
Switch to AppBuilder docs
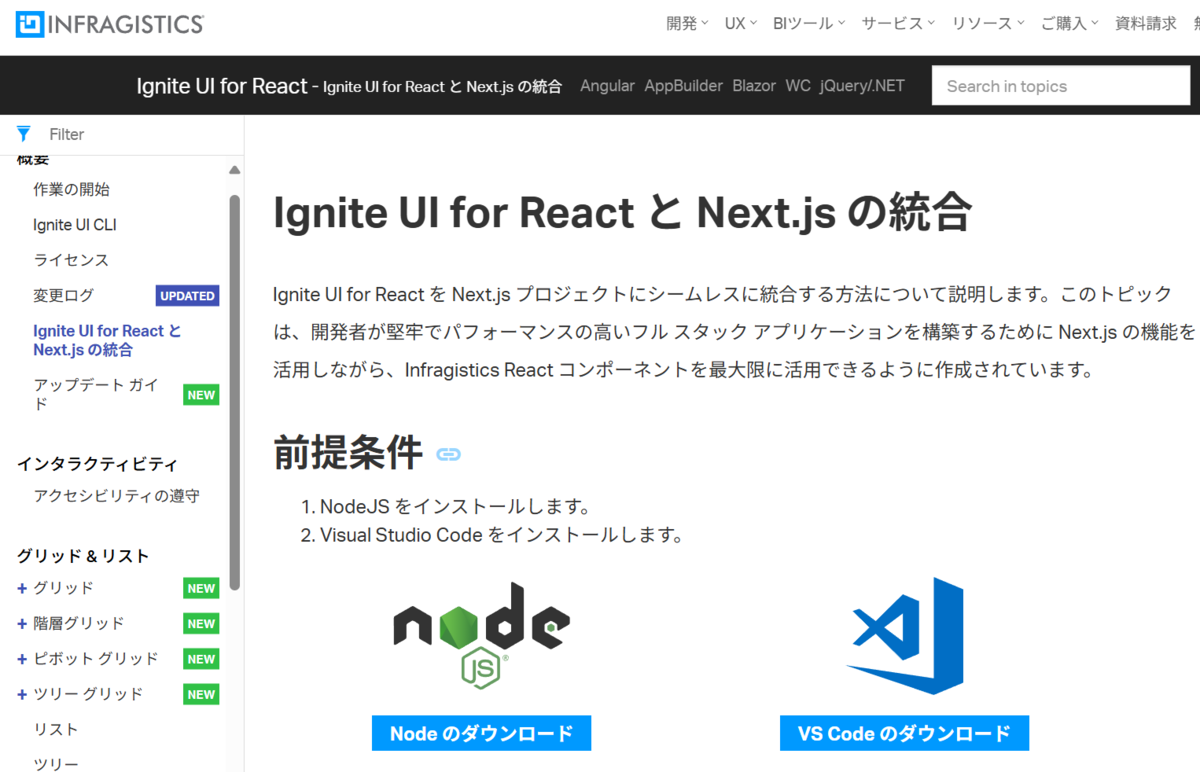tap(683, 86)
